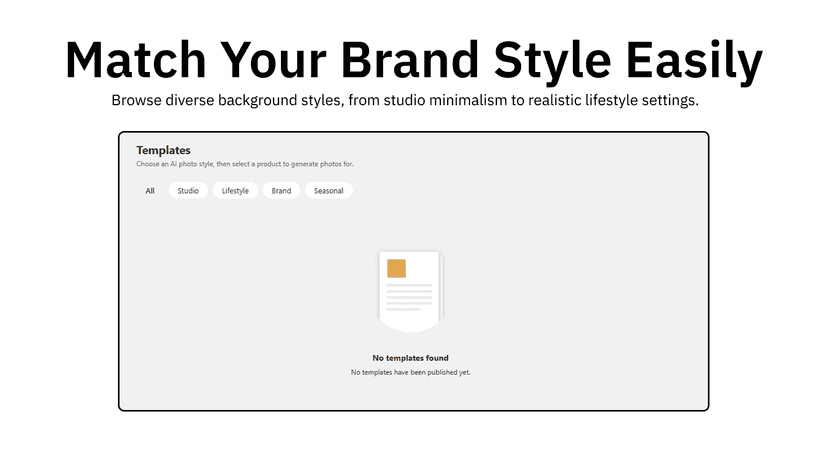The width and height of the screenshot is (828, 466).
Task: Filter templates by Studio
Action: 188,191
